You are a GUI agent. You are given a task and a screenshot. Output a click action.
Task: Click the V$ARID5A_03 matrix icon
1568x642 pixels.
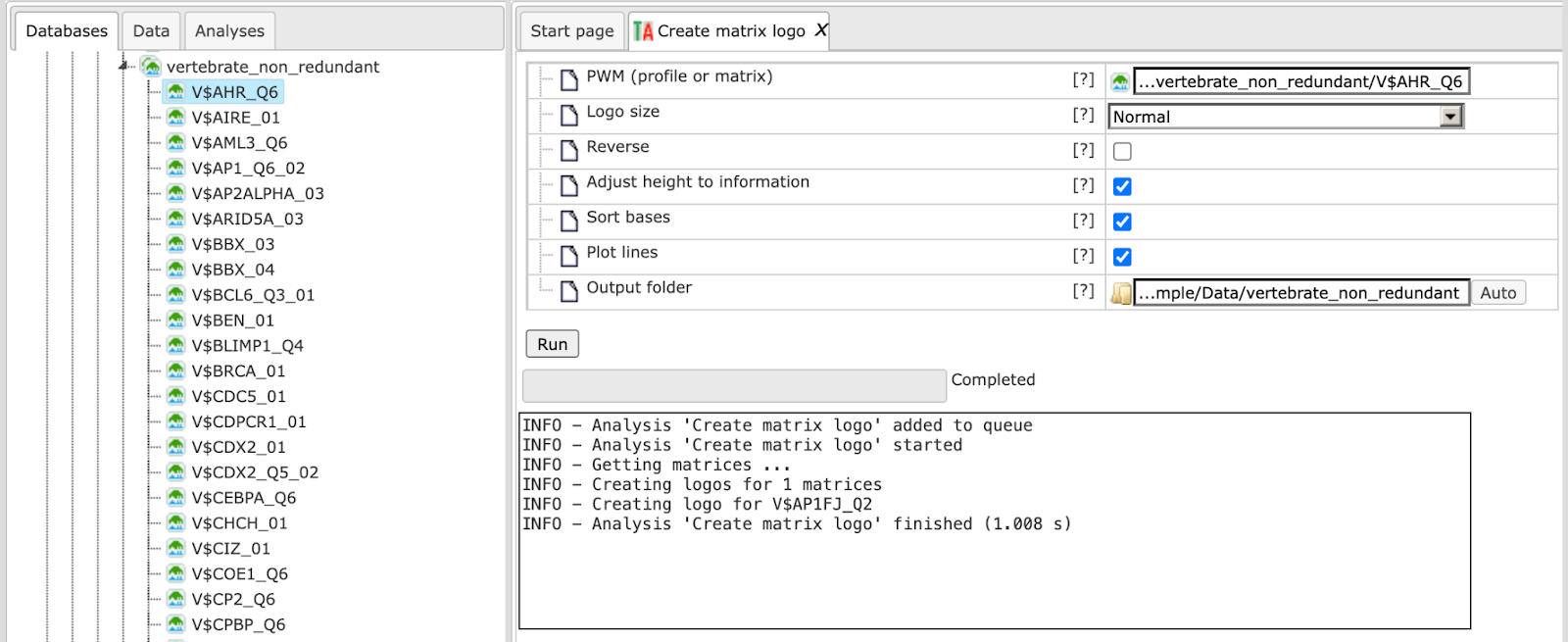(176, 219)
